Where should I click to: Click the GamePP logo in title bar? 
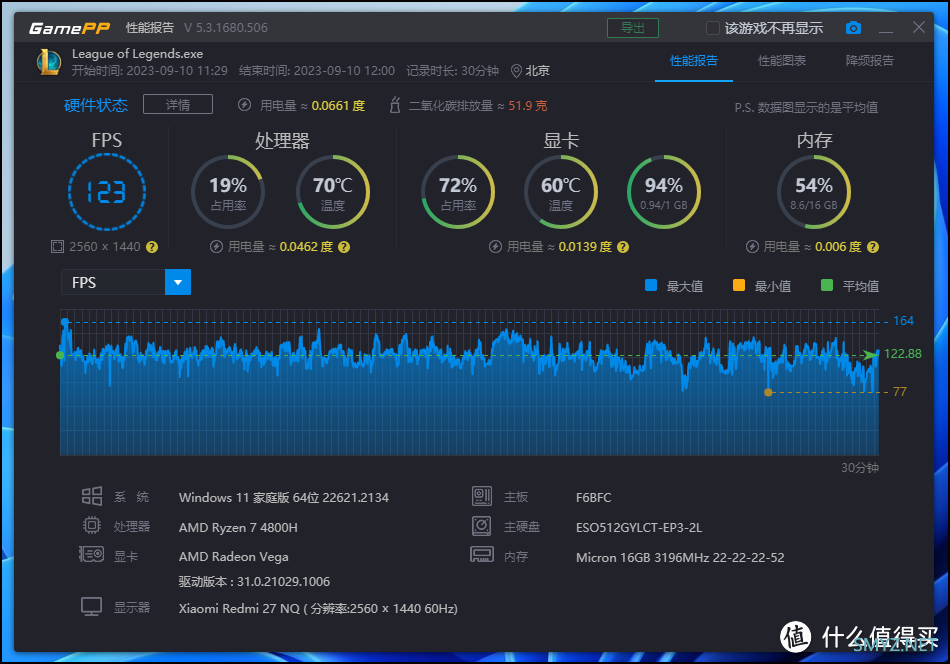[70, 28]
